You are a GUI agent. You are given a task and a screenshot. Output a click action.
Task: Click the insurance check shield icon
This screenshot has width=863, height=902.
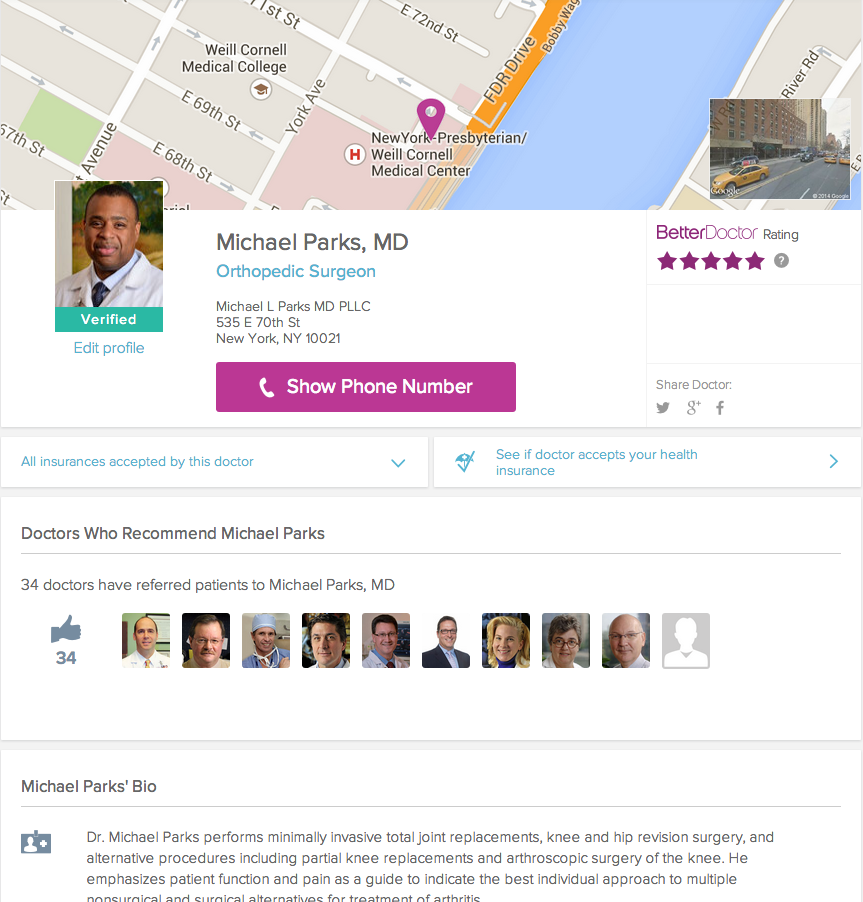tap(464, 462)
